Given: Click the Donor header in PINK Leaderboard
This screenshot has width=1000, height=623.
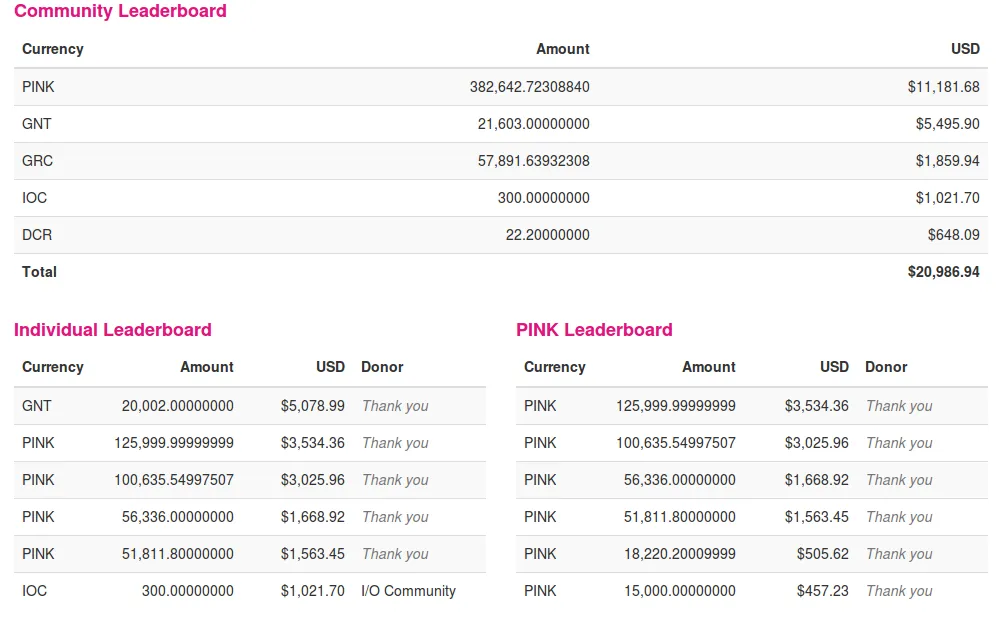Looking at the screenshot, I should tap(886, 367).
